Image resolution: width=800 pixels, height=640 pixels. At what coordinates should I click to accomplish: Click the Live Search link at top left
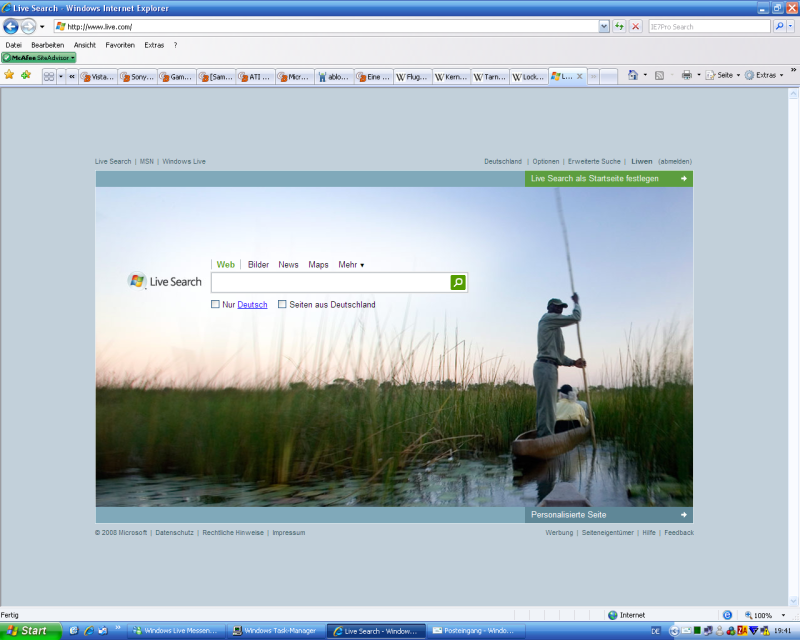[x=113, y=161]
